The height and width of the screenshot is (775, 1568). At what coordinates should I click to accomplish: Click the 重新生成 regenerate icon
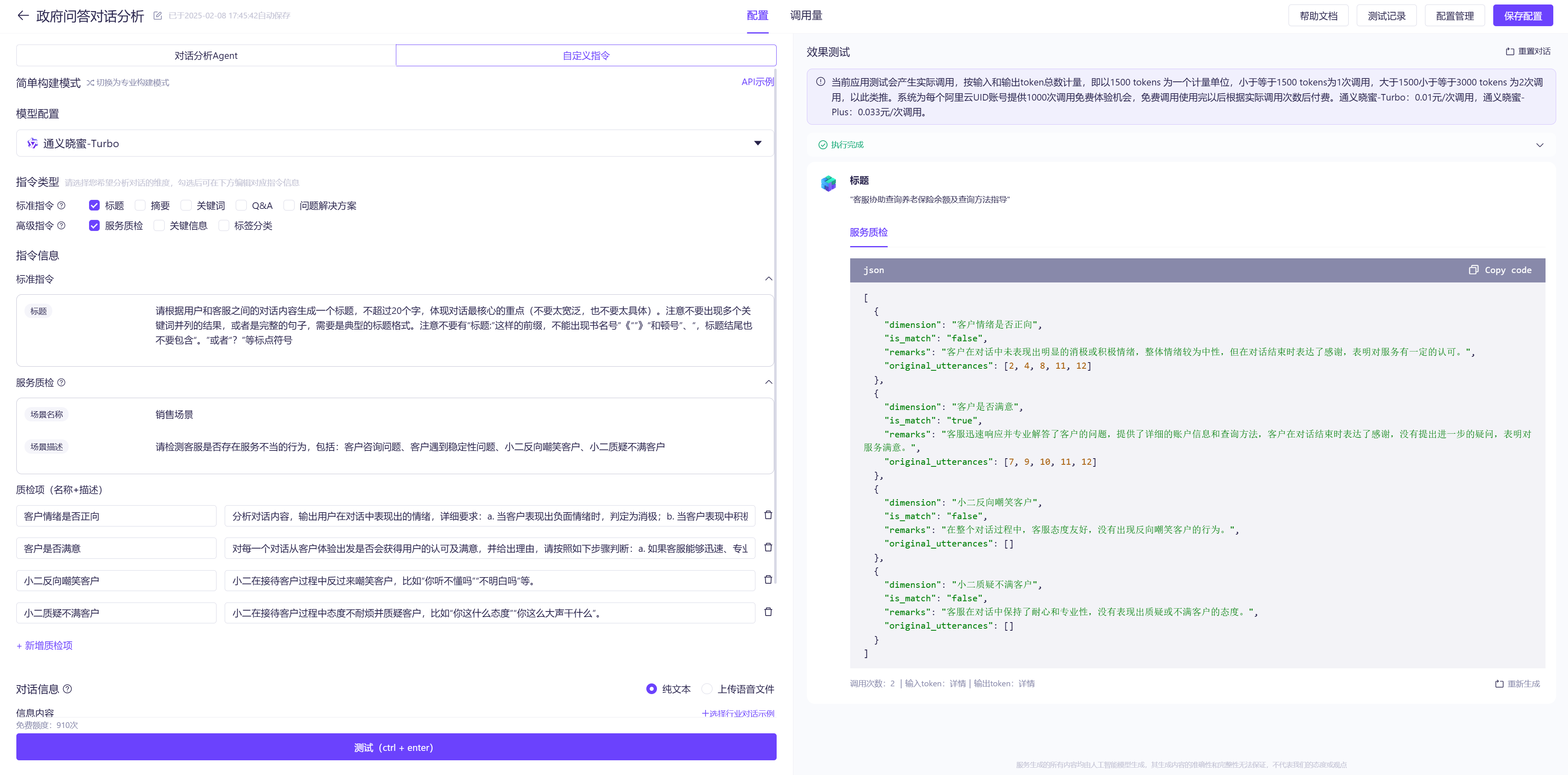click(1499, 684)
